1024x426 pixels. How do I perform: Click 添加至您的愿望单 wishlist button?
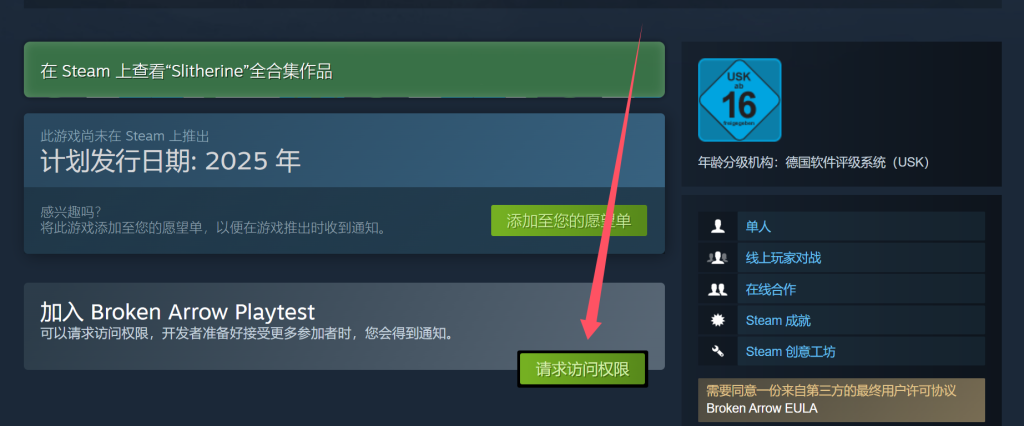point(569,221)
